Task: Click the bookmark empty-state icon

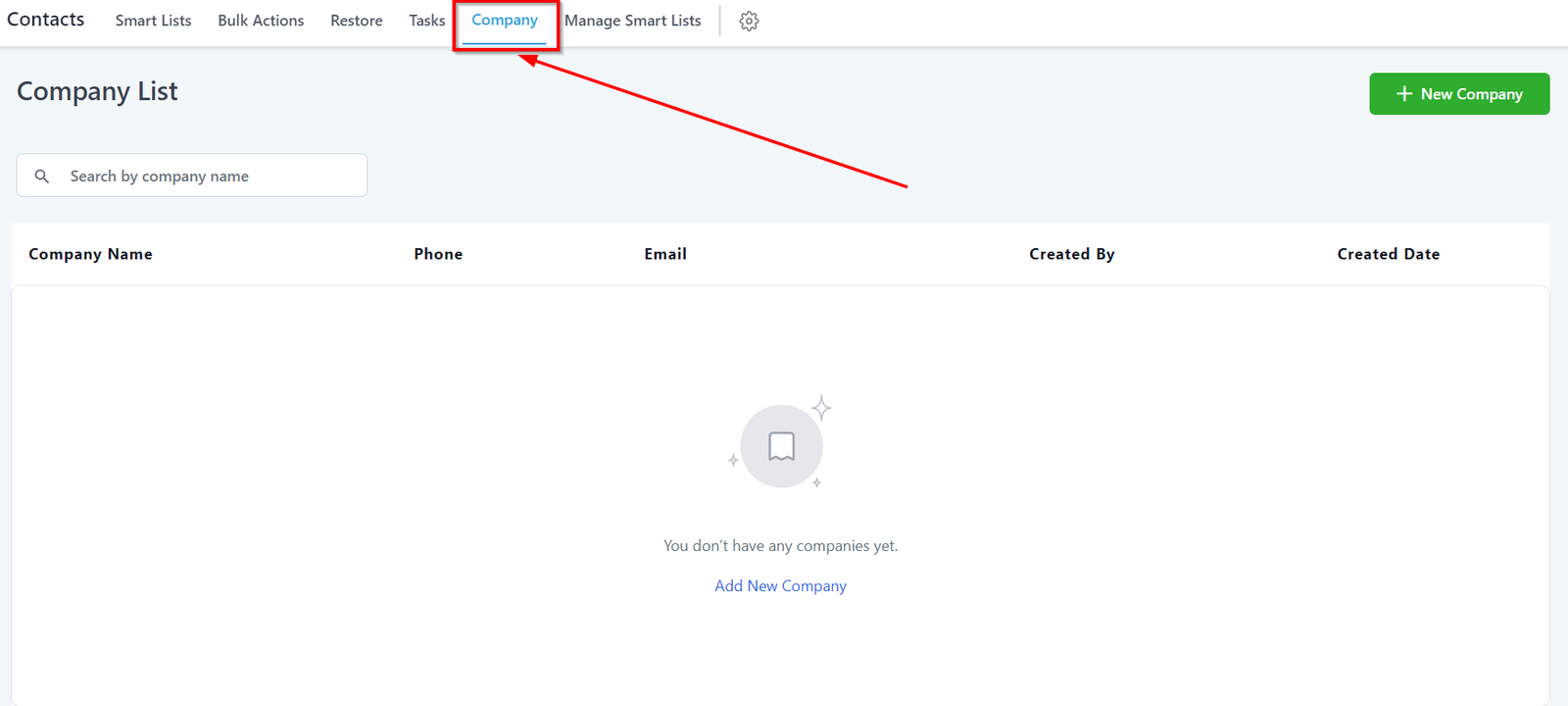Action: (781, 446)
